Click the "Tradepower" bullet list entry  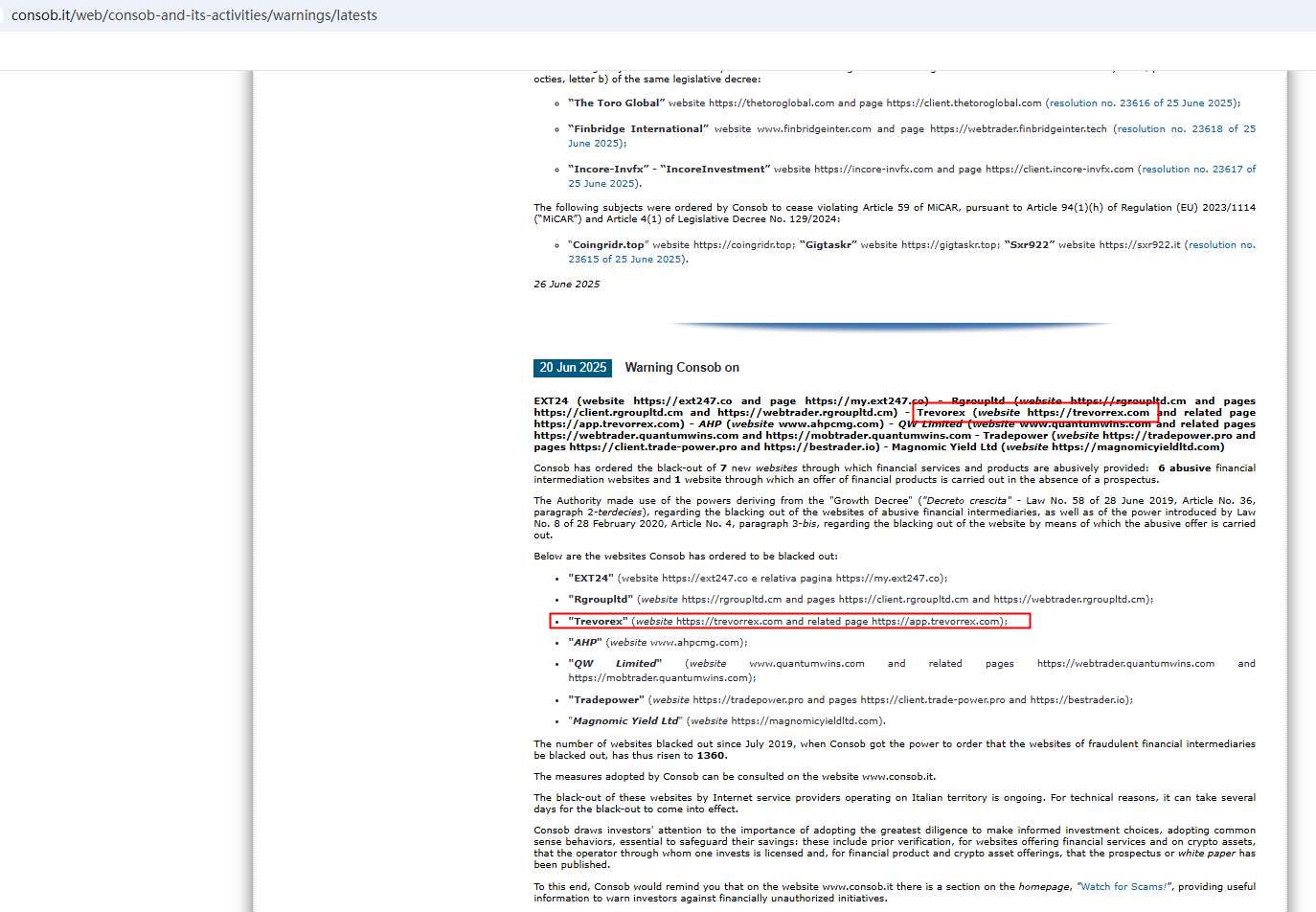coord(851,700)
